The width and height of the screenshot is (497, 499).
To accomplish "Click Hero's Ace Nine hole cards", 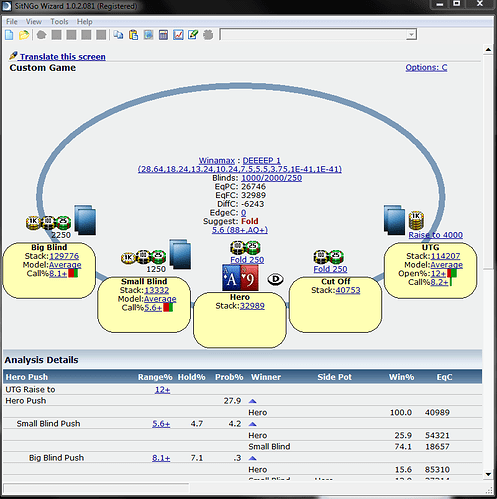I will coord(240,278).
